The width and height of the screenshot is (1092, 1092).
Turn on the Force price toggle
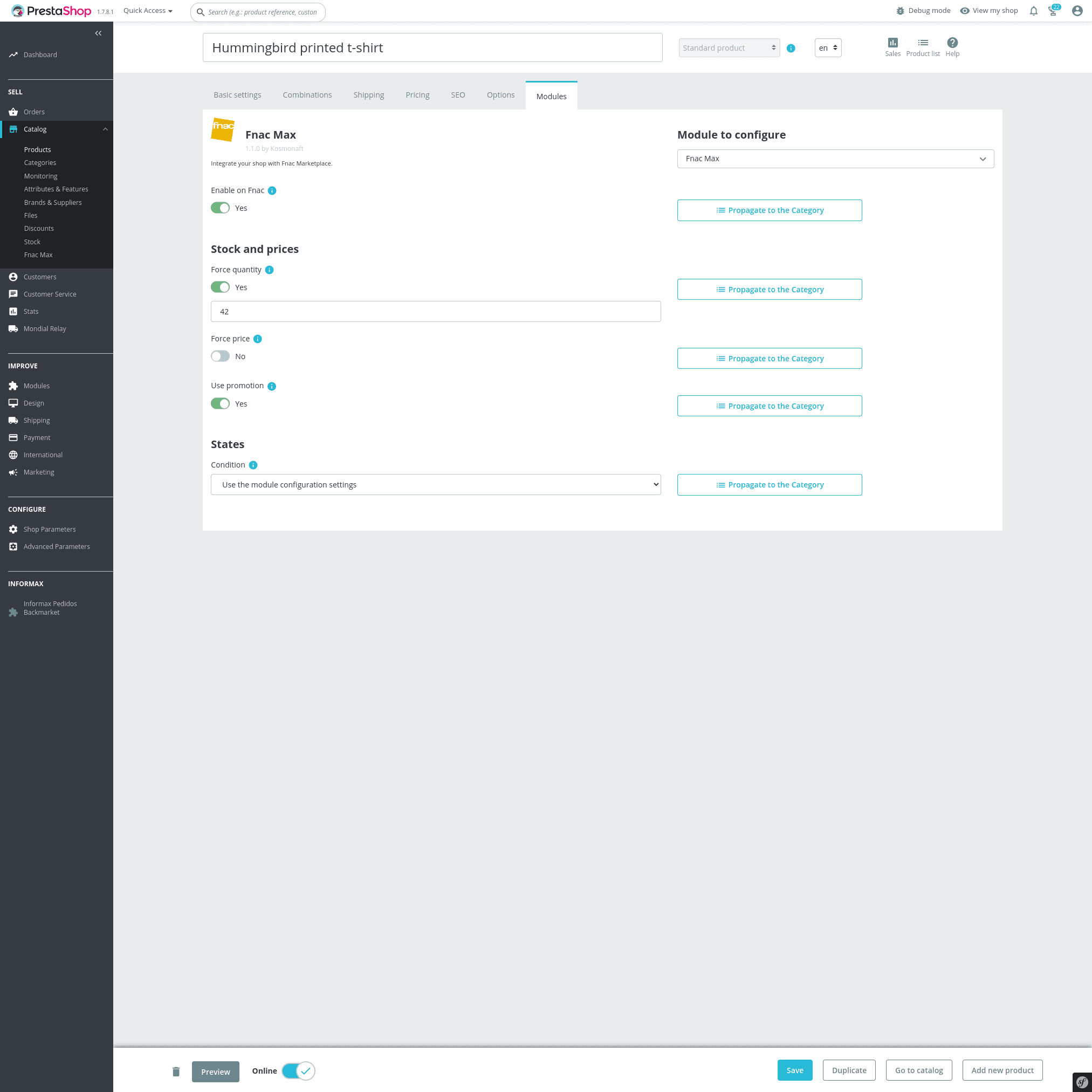point(221,356)
